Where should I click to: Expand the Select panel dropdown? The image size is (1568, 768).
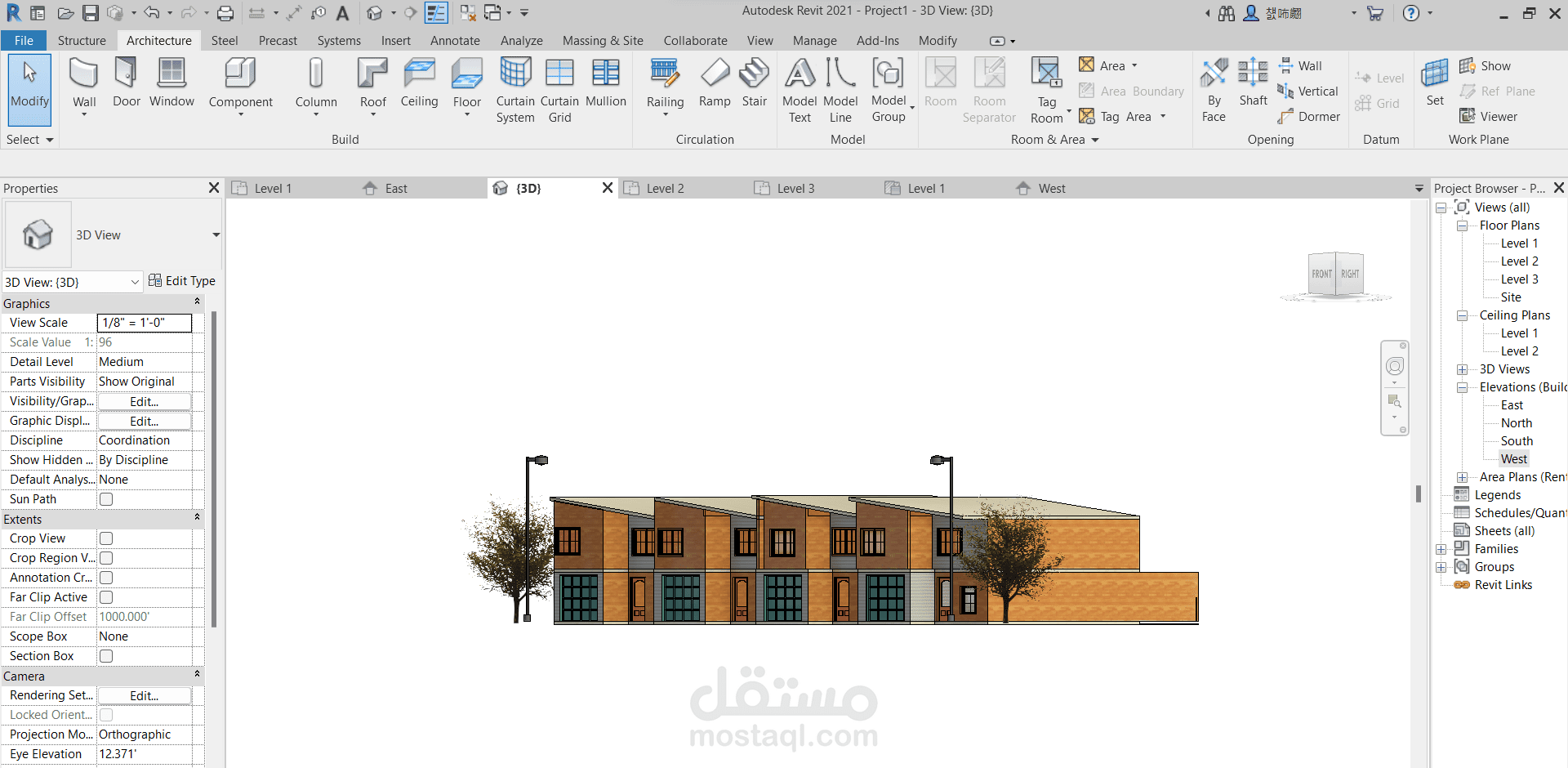pyautogui.click(x=30, y=140)
